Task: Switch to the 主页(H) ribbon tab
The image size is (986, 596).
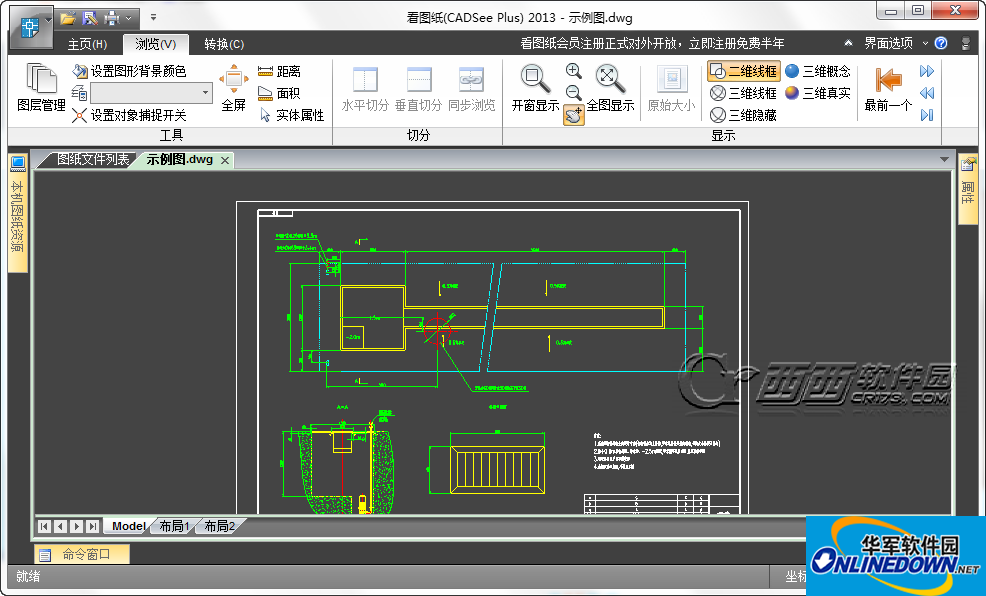Action: point(87,44)
